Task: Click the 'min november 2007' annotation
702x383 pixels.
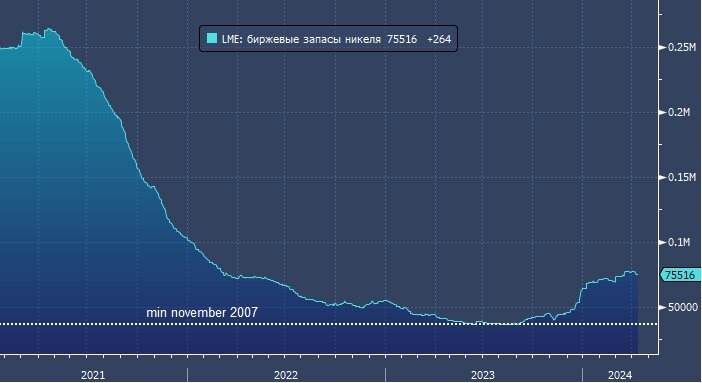Action: tap(202, 312)
